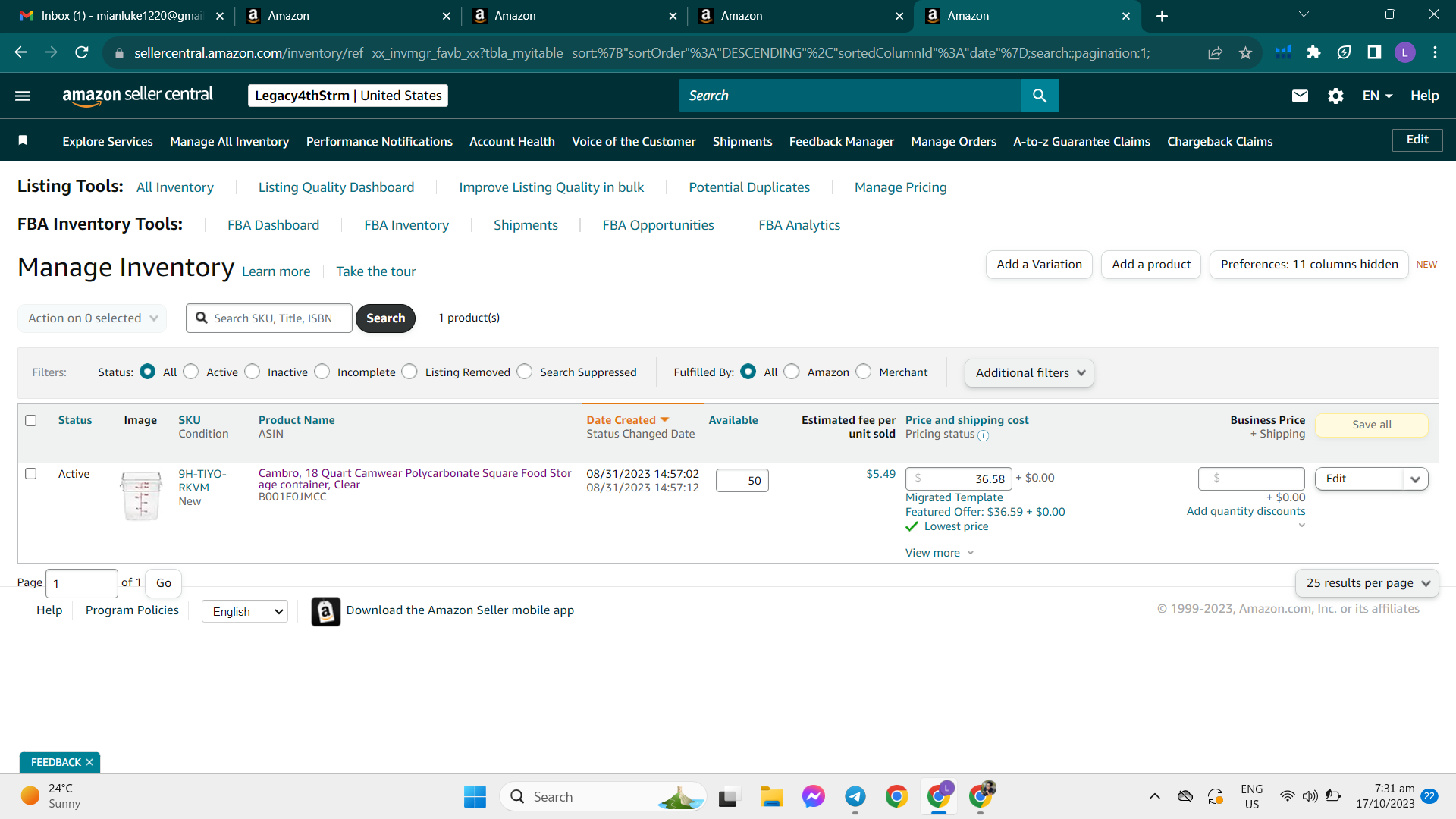Open Account Health in nav bar

(512, 142)
